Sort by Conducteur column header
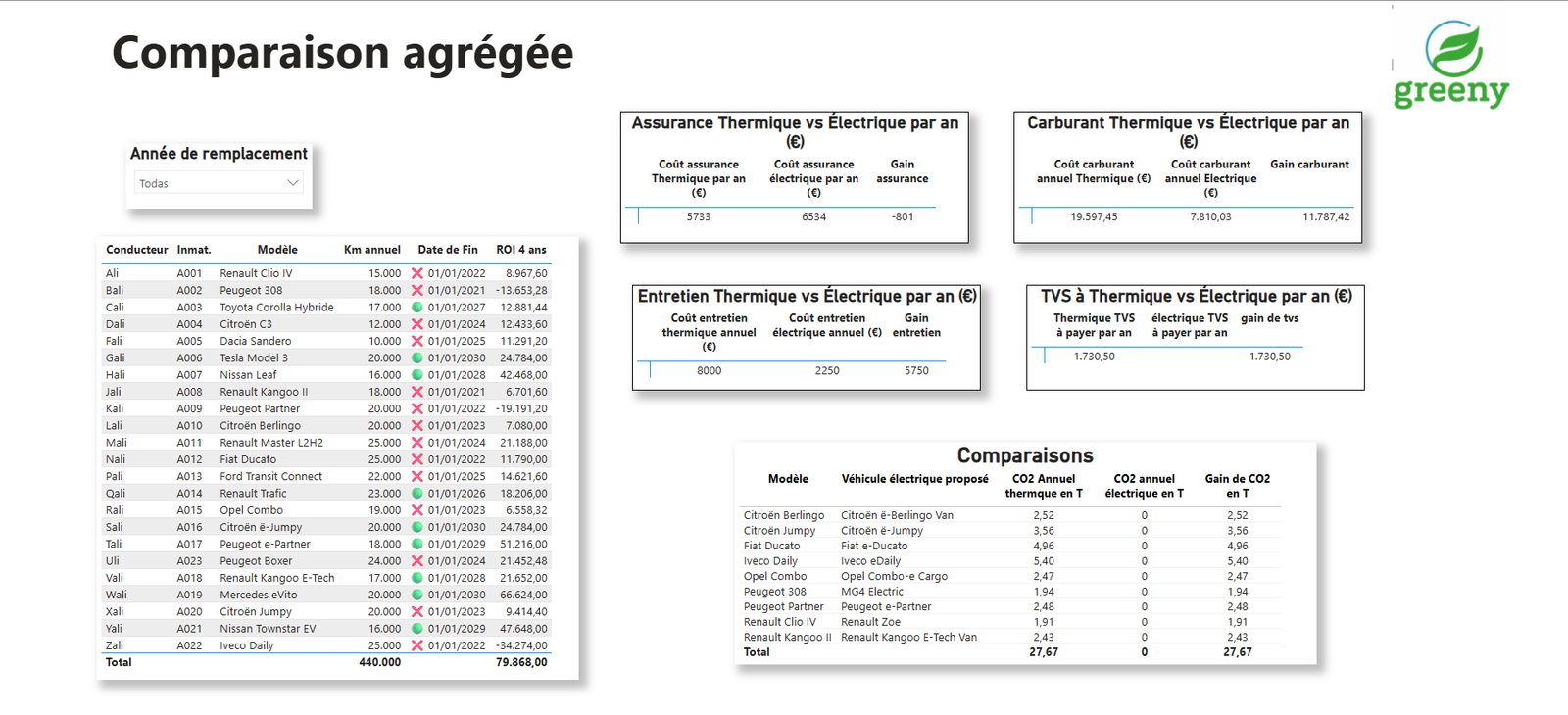The width and height of the screenshot is (1568, 715). pyautogui.click(x=137, y=250)
